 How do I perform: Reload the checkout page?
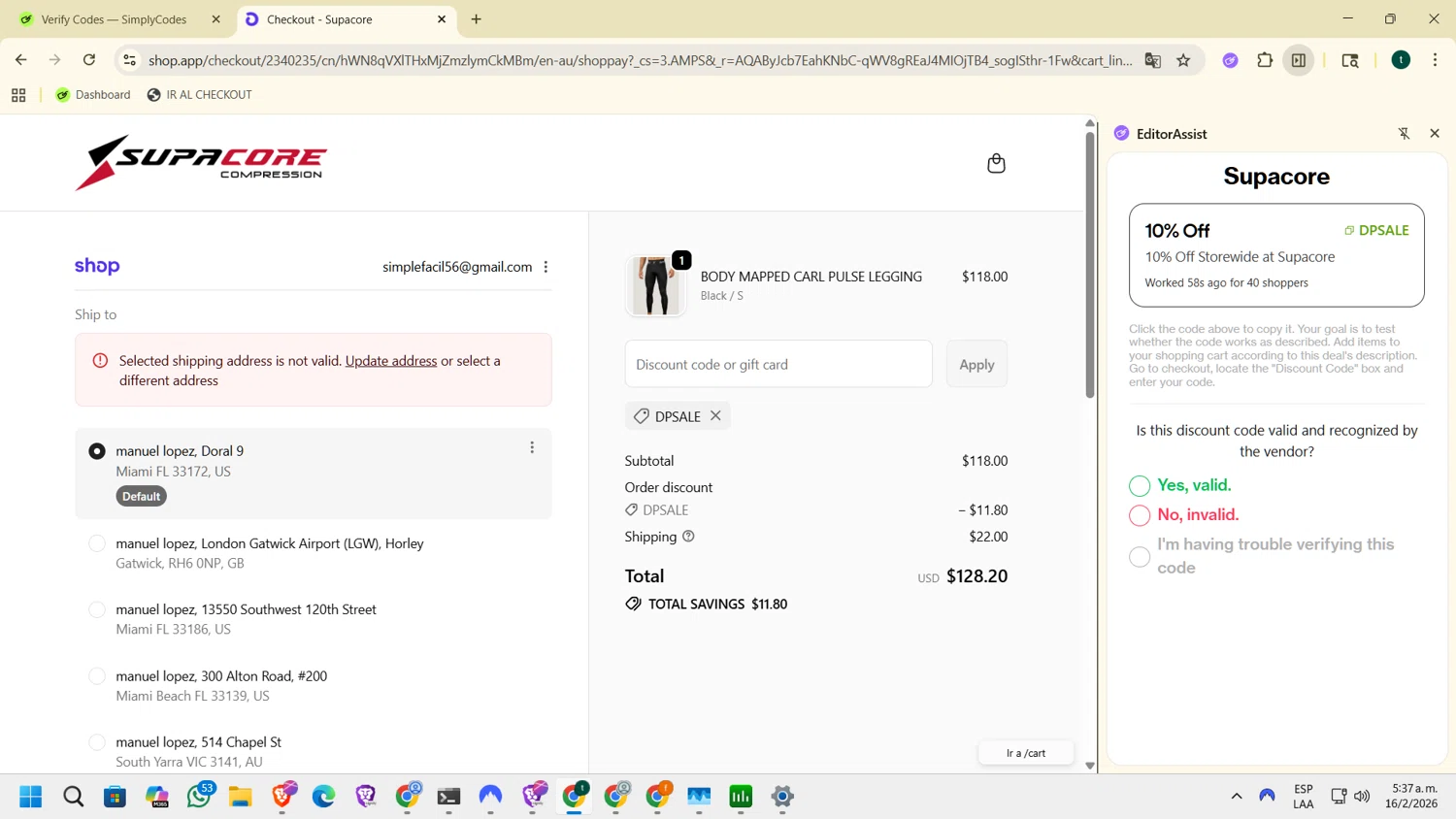coord(89,60)
